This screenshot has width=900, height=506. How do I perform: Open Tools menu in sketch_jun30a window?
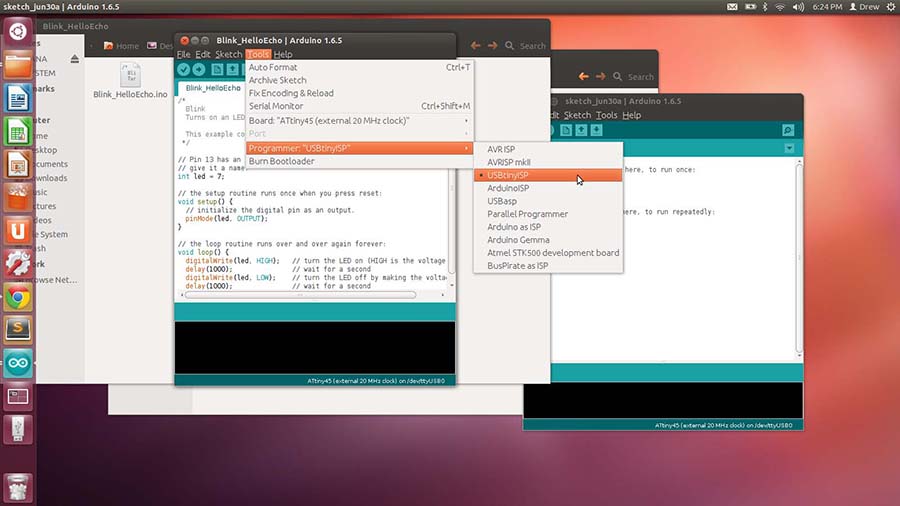[606, 115]
